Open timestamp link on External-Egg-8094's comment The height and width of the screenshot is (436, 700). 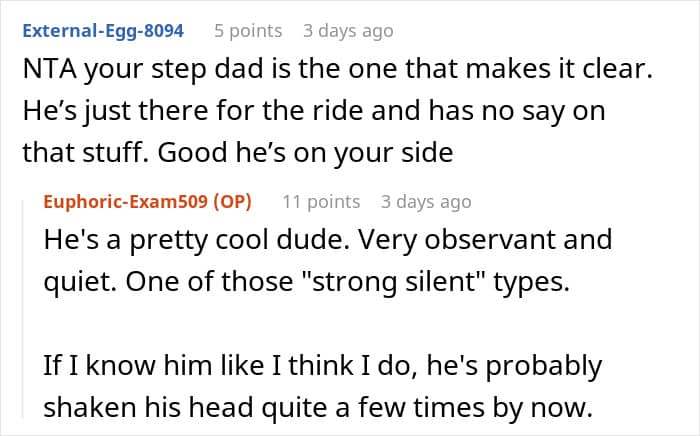click(348, 31)
